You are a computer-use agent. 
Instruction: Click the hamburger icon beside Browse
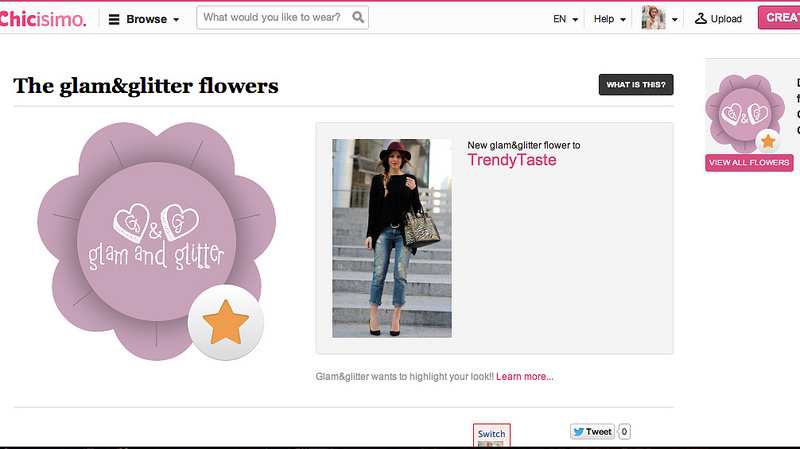point(114,19)
